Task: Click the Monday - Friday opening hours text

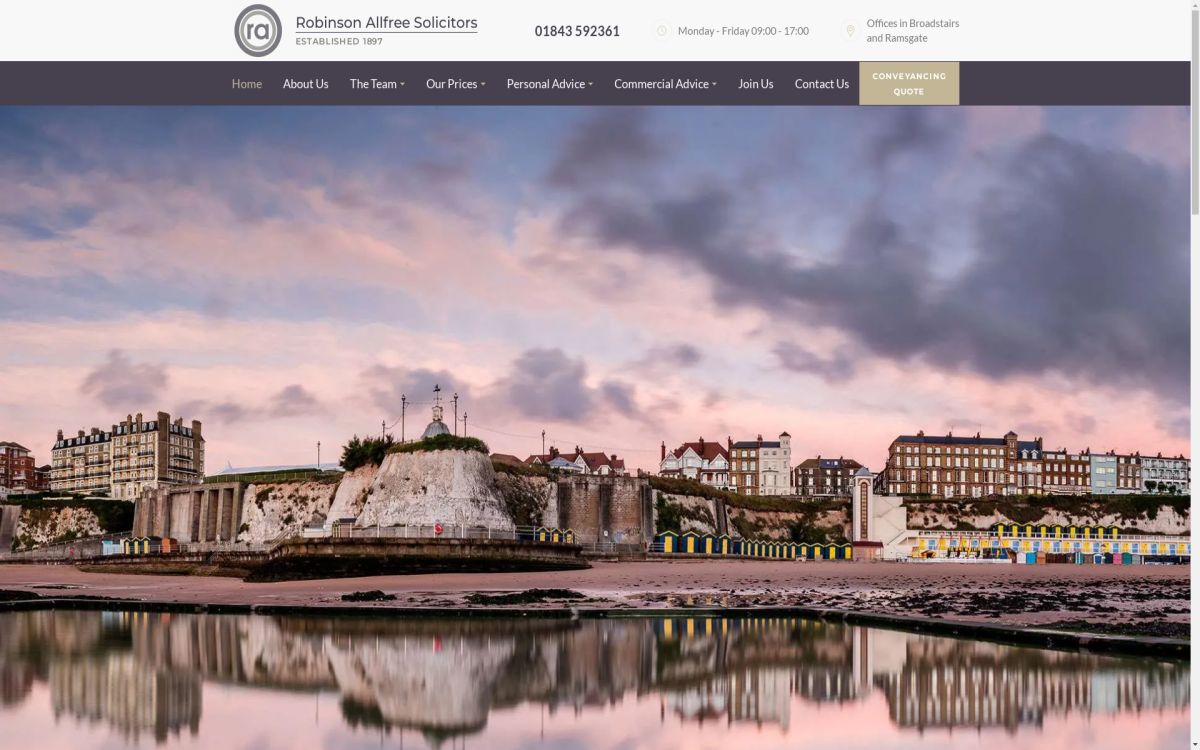Action: coord(743,31)
